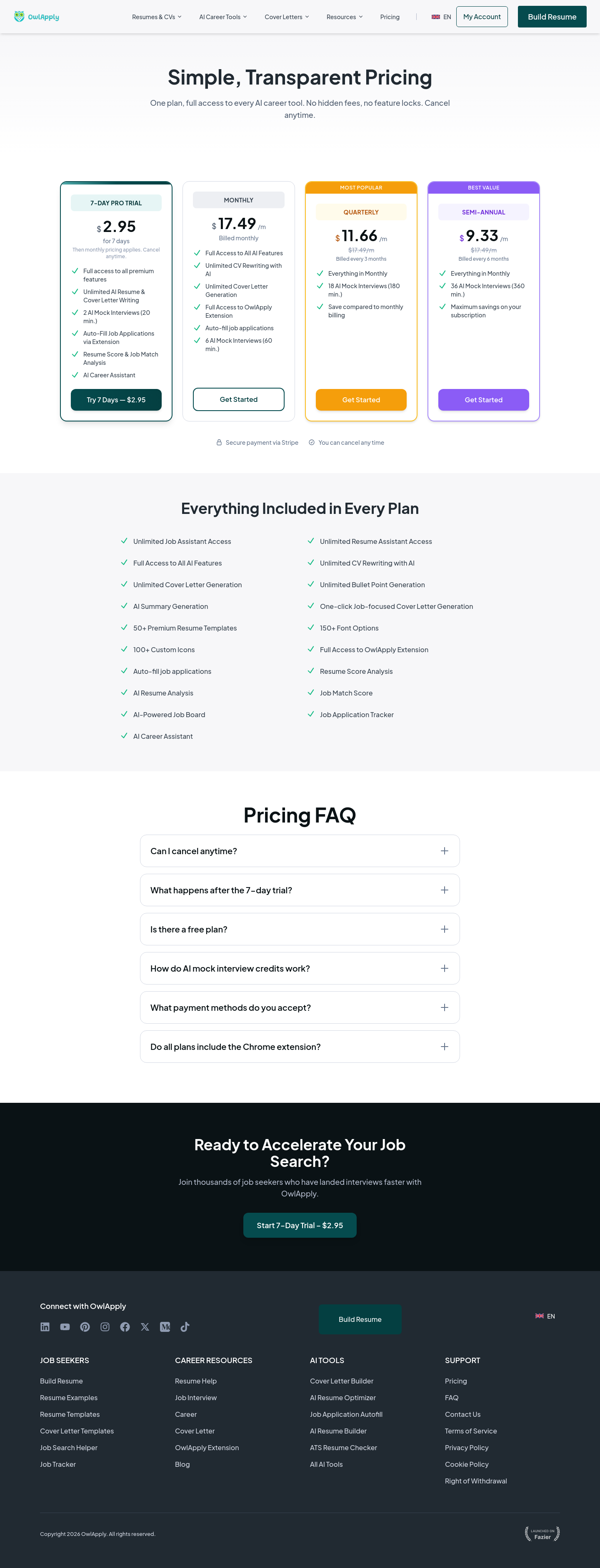600x1568 pixels.
Task: Open Pricing in the top navigation
Action: 390,17
